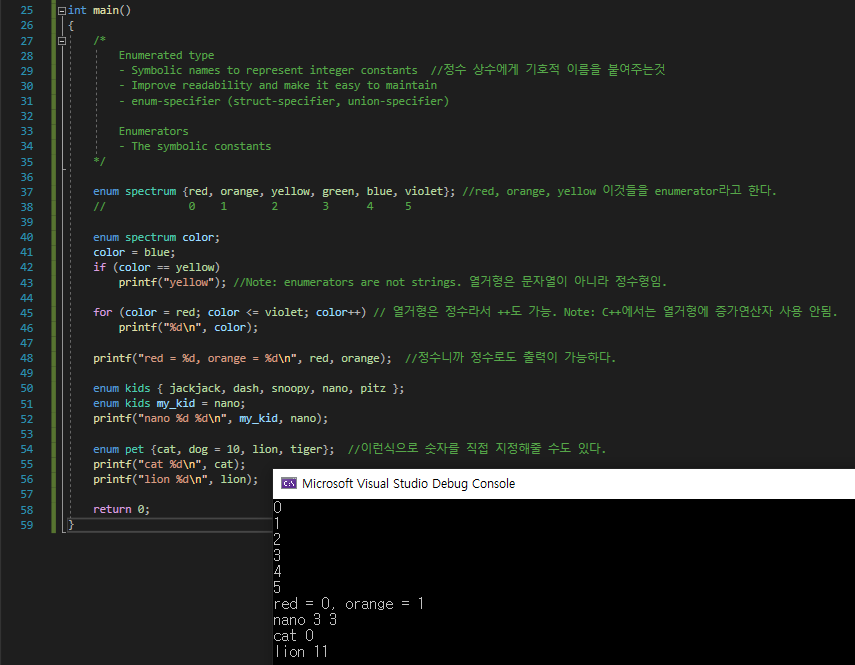This screenshot has width=855, height=665.
Task: Click 'enum pet' declaration line
Action: tap(214, 449)
